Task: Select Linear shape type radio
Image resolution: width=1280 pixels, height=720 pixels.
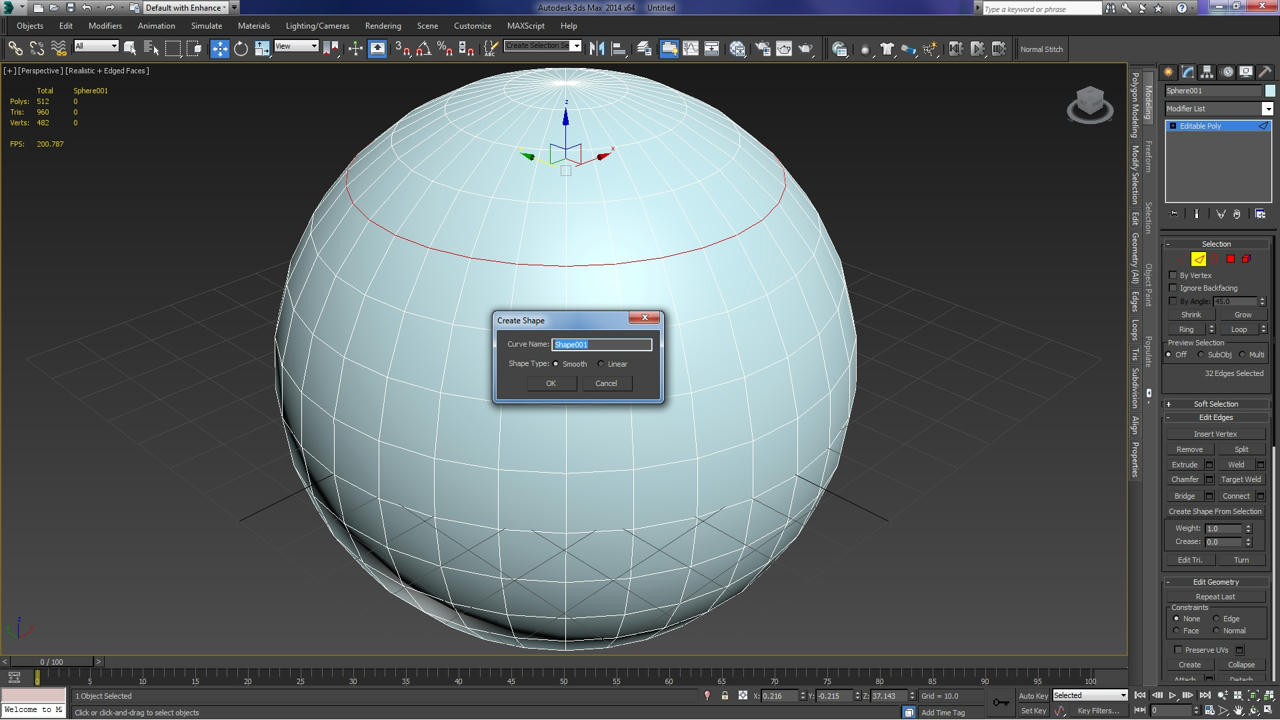Action: pos(601,364)
